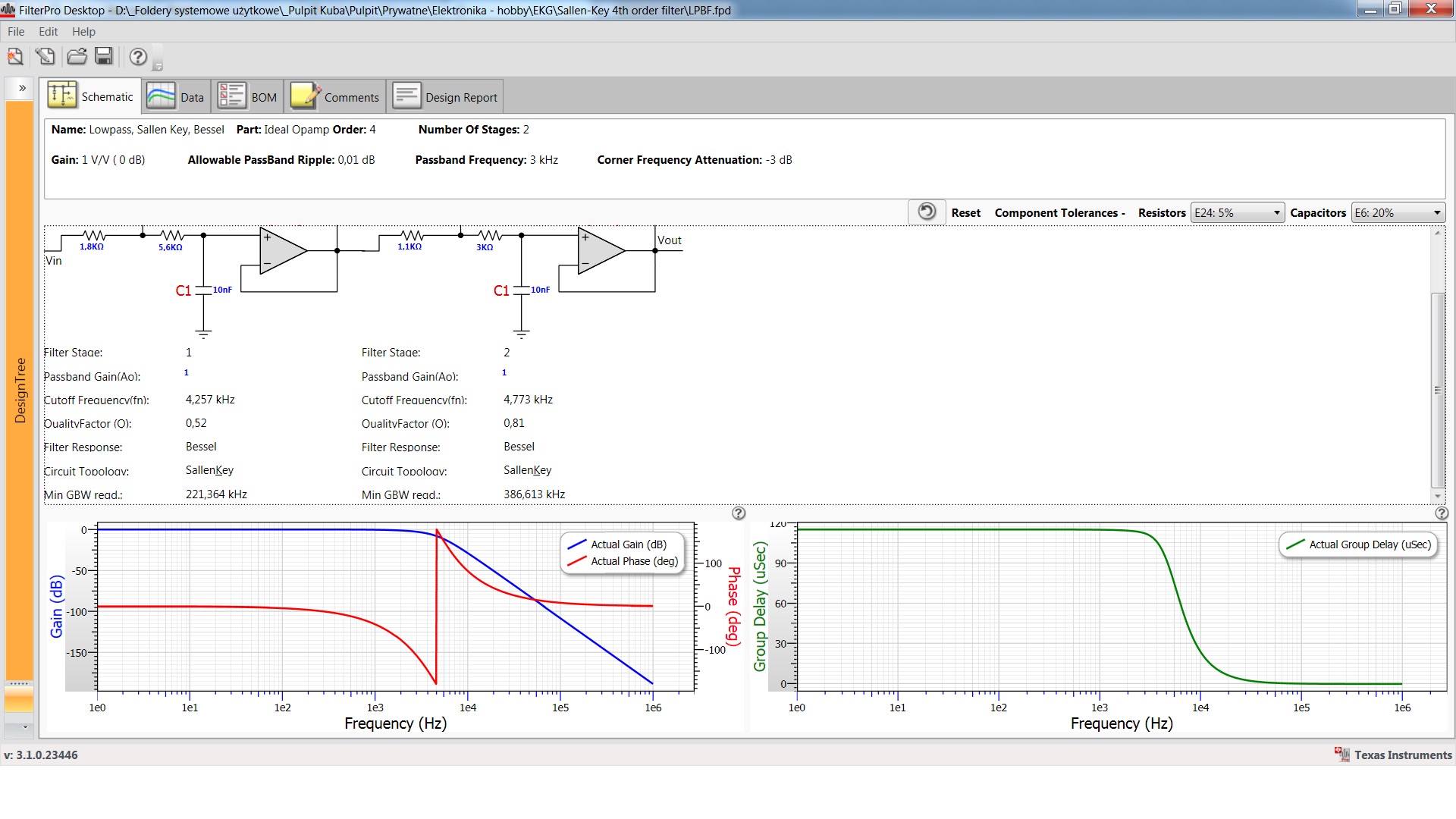Click the 386,613 kHz Min GBW value
Viewport: 1456px width, 819px height.
(535, 494)
